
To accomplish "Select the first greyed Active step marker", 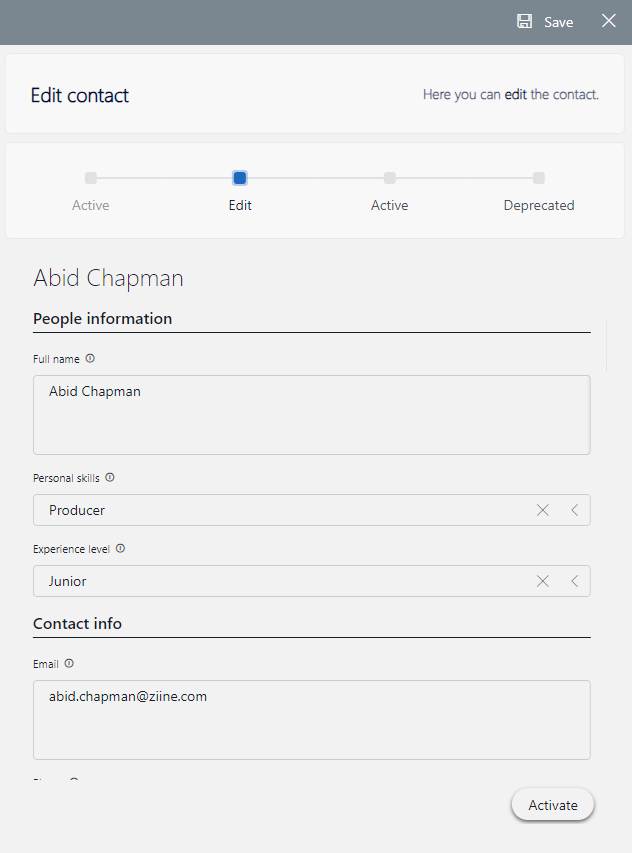I will [91, 178].
